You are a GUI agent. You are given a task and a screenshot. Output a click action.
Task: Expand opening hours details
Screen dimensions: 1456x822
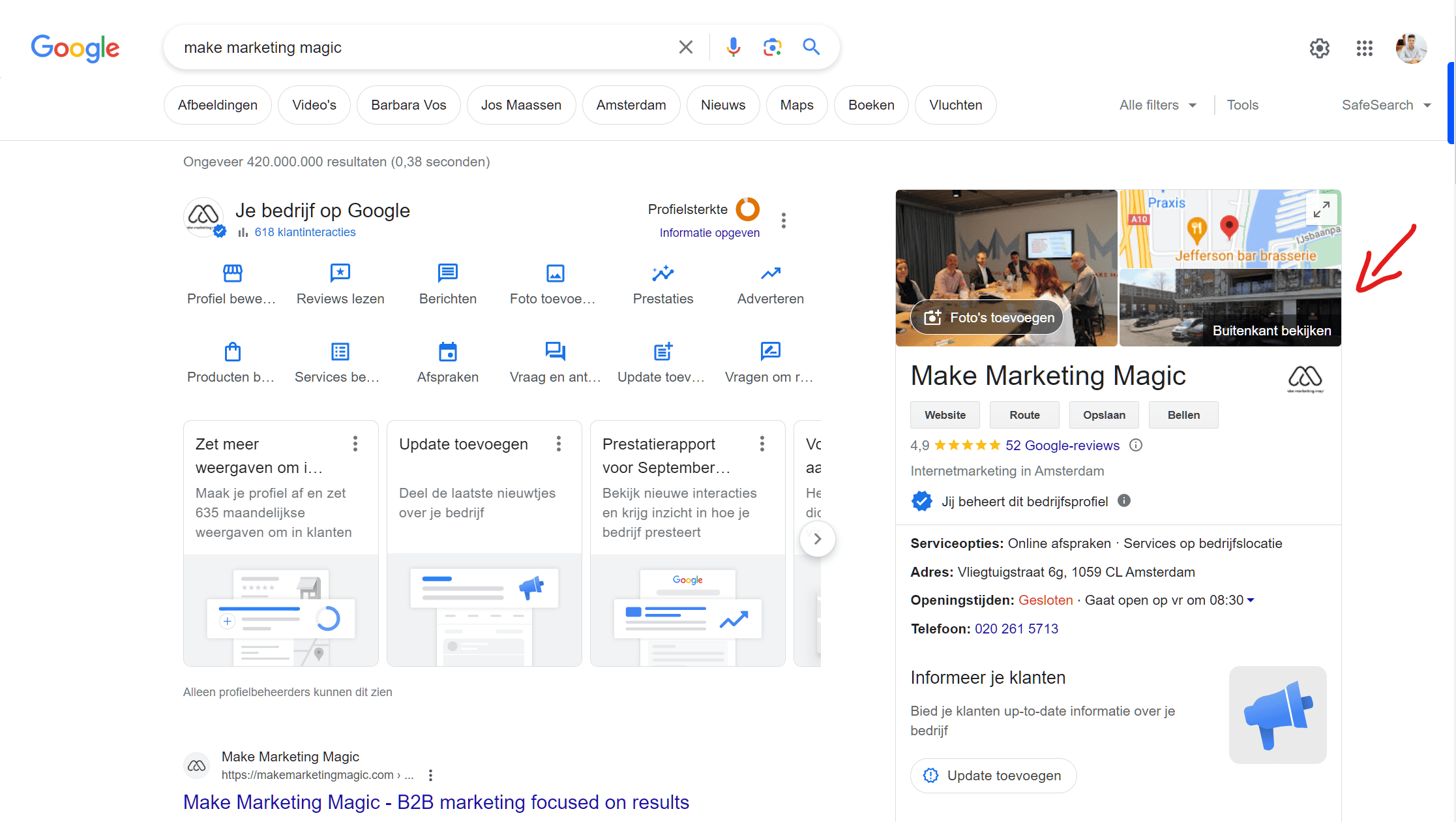1251,600
